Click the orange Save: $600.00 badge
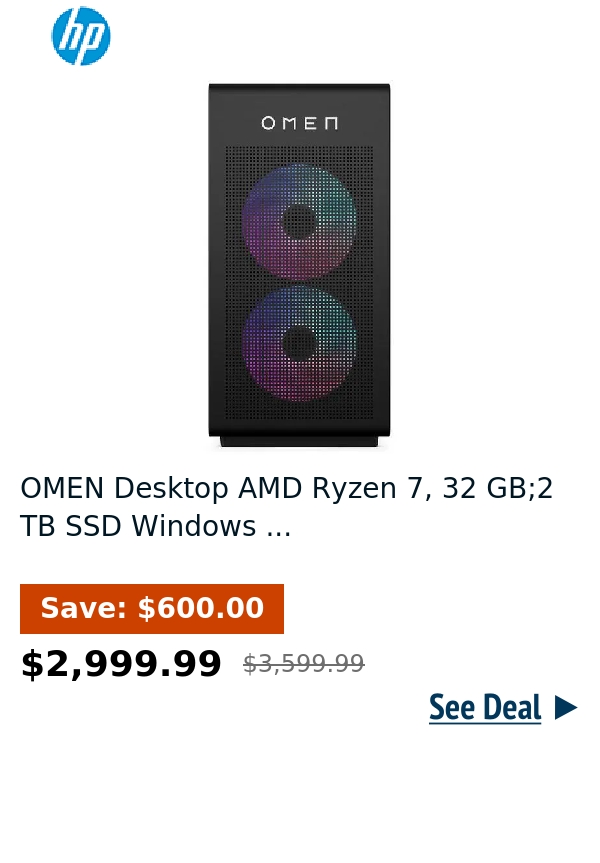Screen dimensions: 600x863 coord(151,608)
